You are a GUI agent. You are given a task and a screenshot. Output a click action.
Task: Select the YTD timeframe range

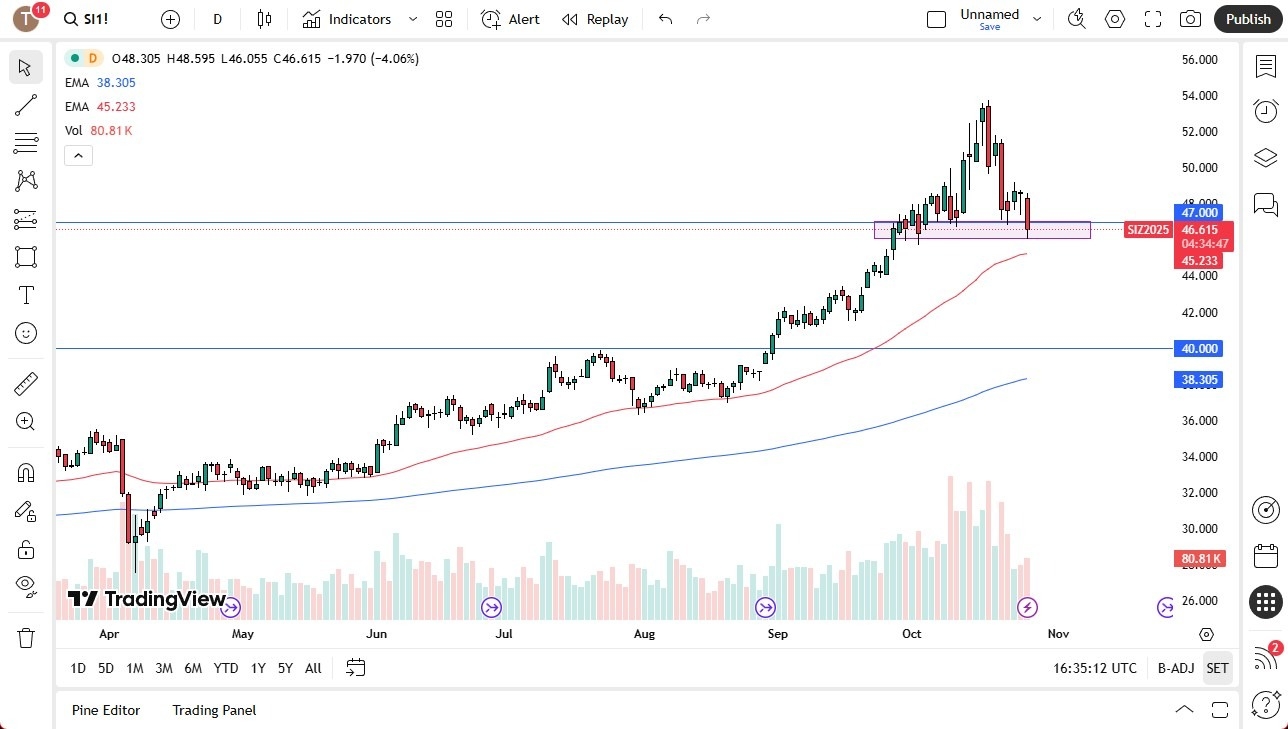[x=225, y=668]
